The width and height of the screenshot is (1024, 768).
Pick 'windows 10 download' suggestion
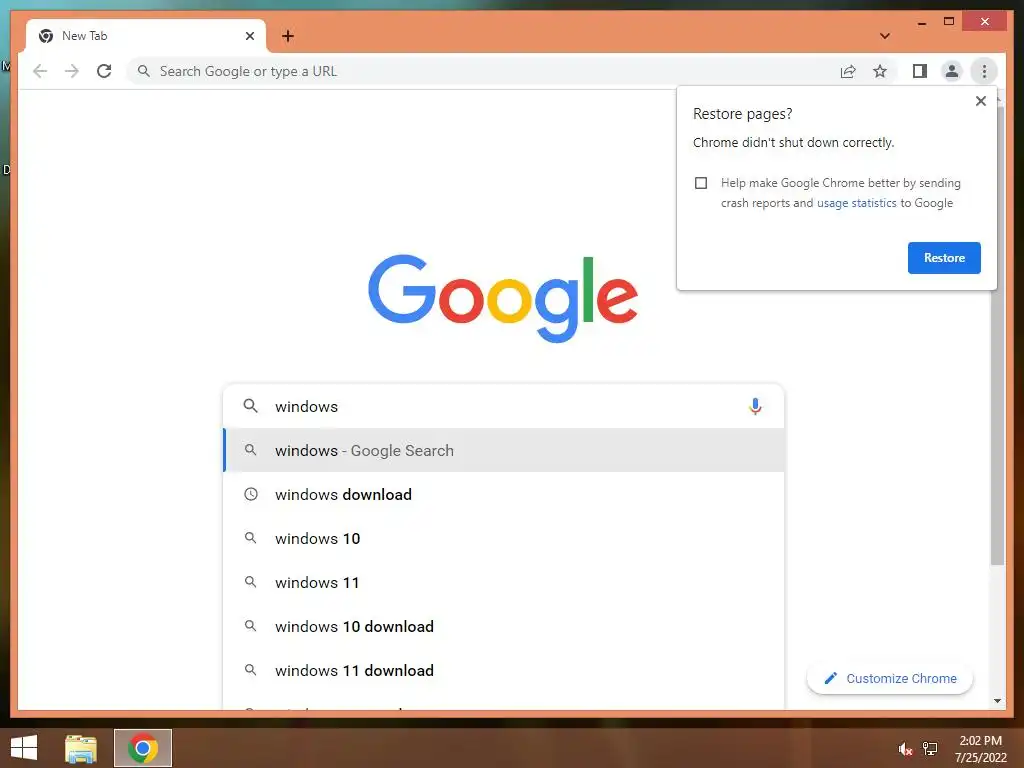click(504, 626)
